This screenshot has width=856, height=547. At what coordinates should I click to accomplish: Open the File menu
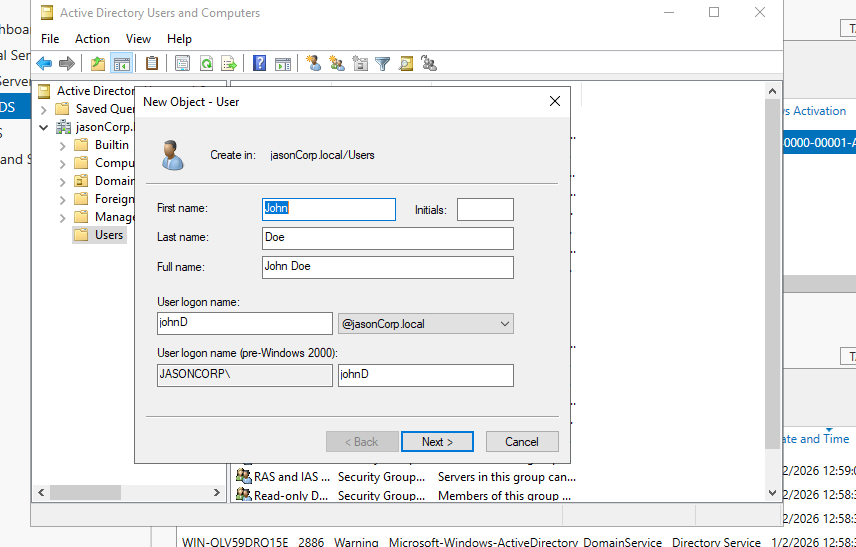click(50, 39)
